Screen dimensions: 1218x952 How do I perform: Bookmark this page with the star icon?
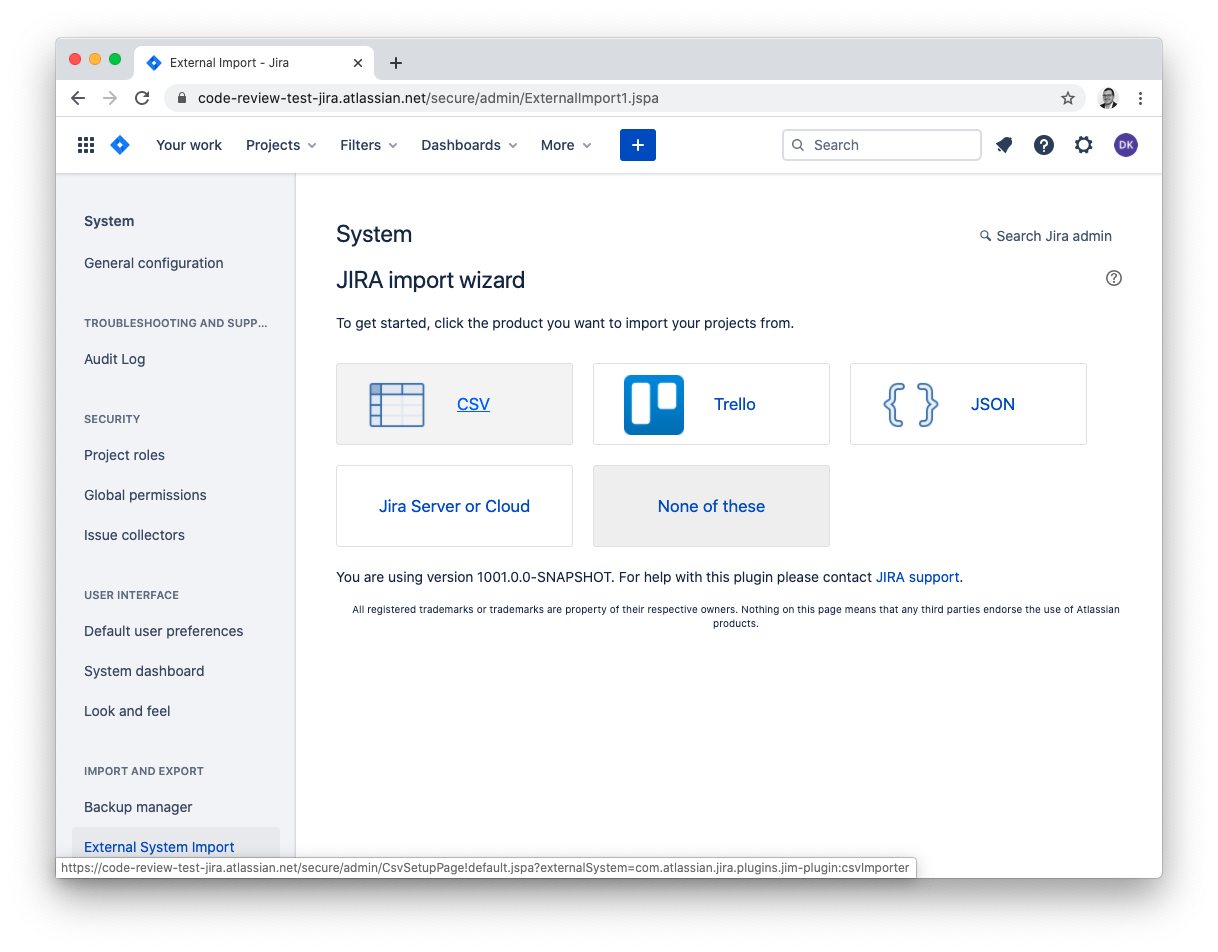pos(1068,98)
